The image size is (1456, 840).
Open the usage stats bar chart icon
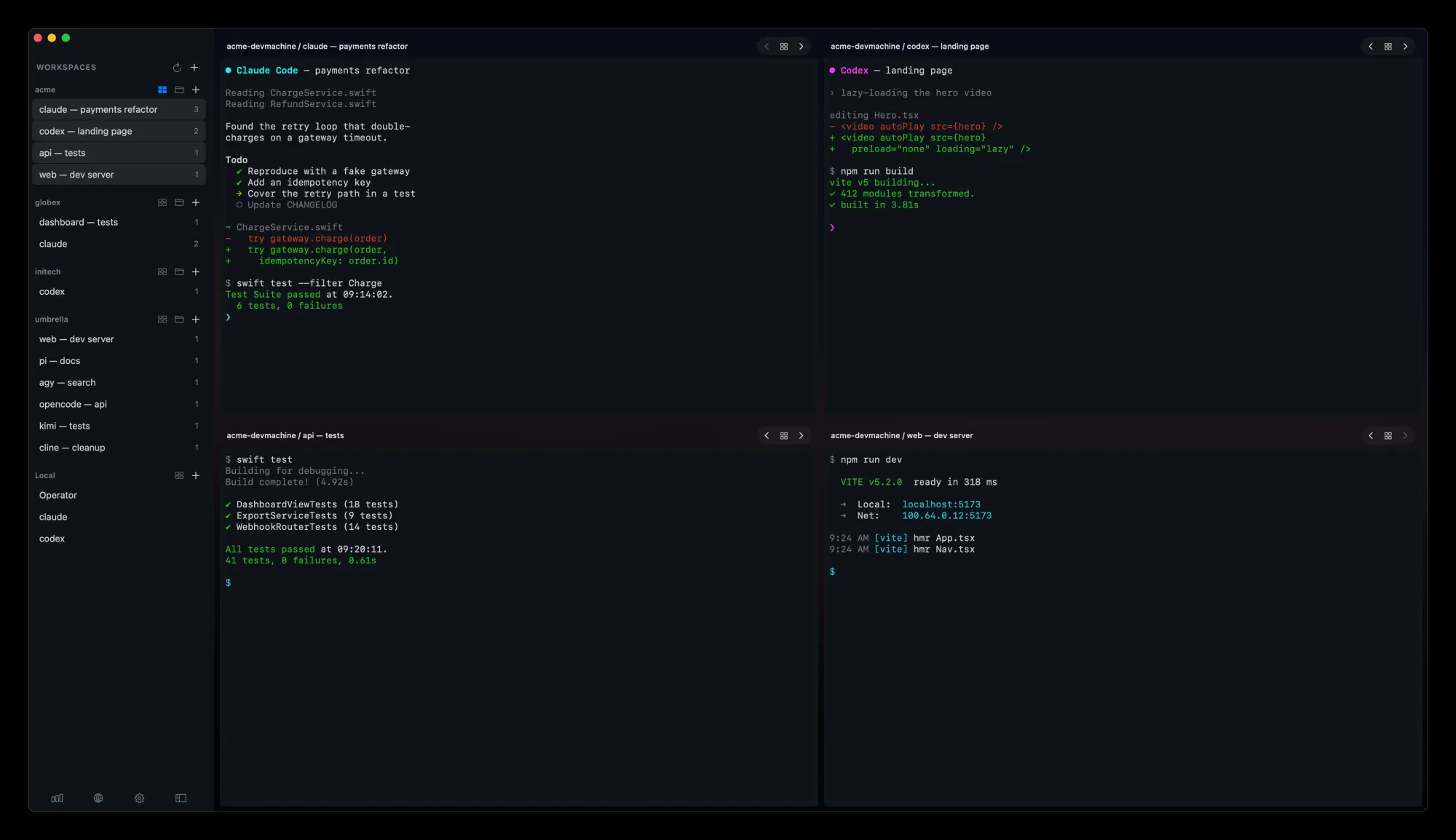(x=58, y=799)
